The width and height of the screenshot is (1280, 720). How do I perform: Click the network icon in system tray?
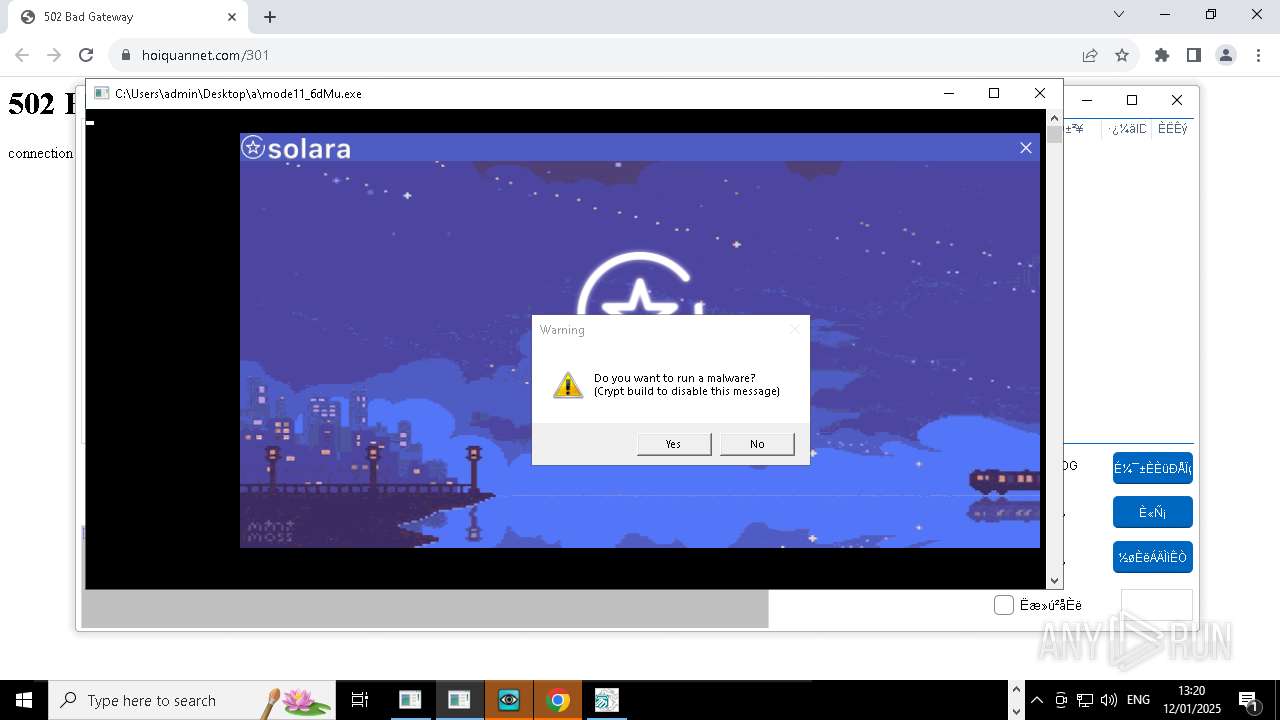tap(1084, 700)
